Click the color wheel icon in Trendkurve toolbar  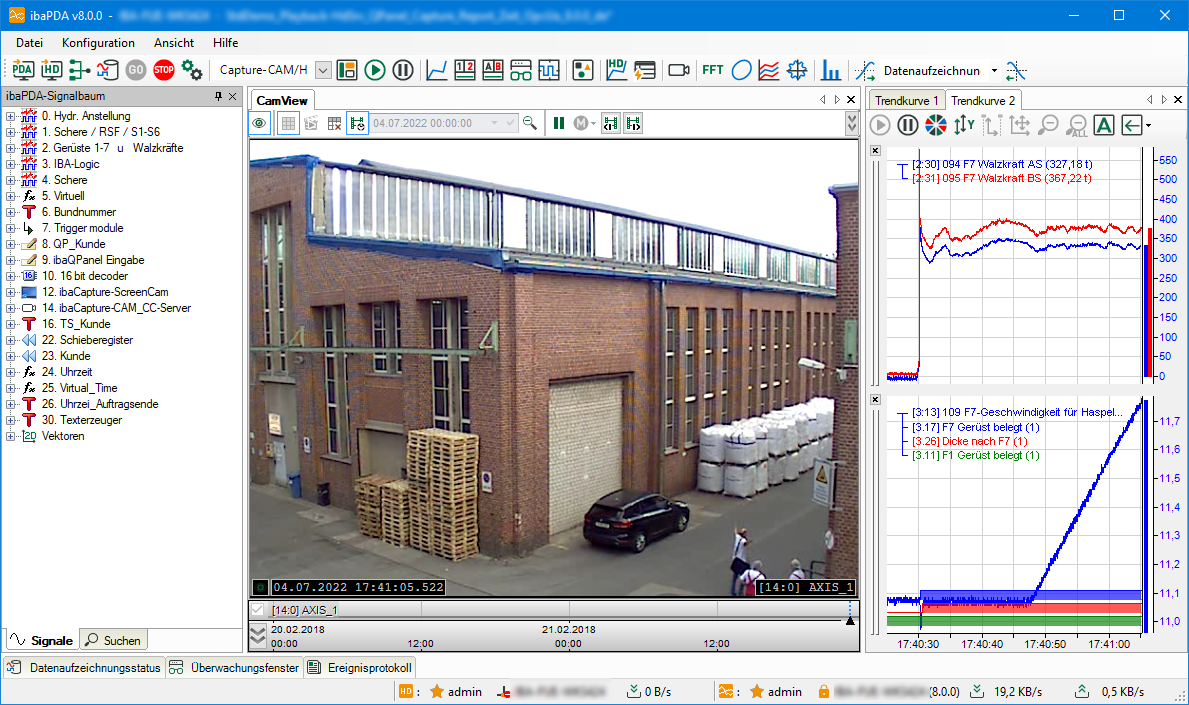click(x=936, y=125)
